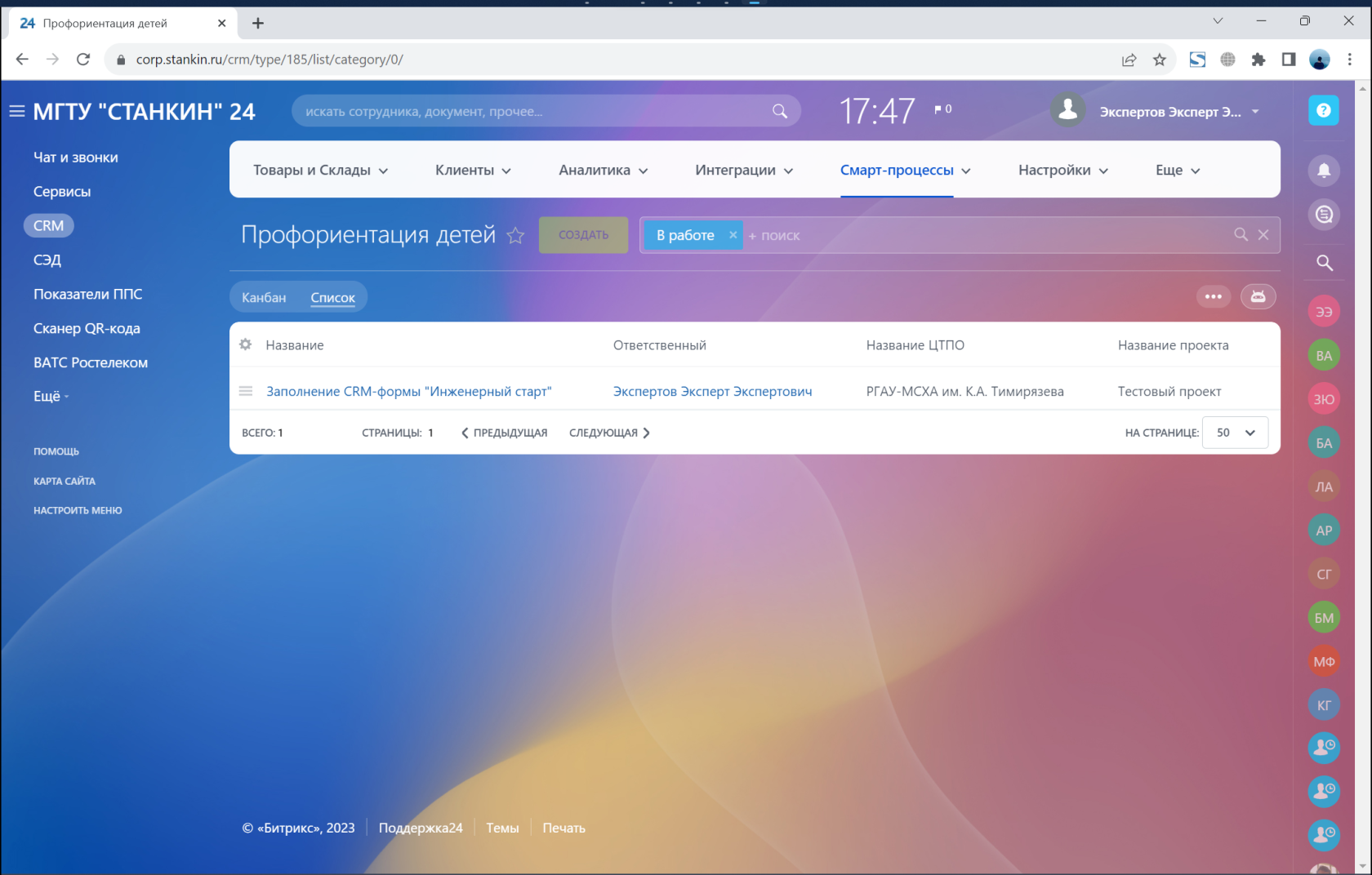The height and width of the screenshot is (875, 1372).
Task: Open the items per page dropdown
Action: pos(1236,433)
